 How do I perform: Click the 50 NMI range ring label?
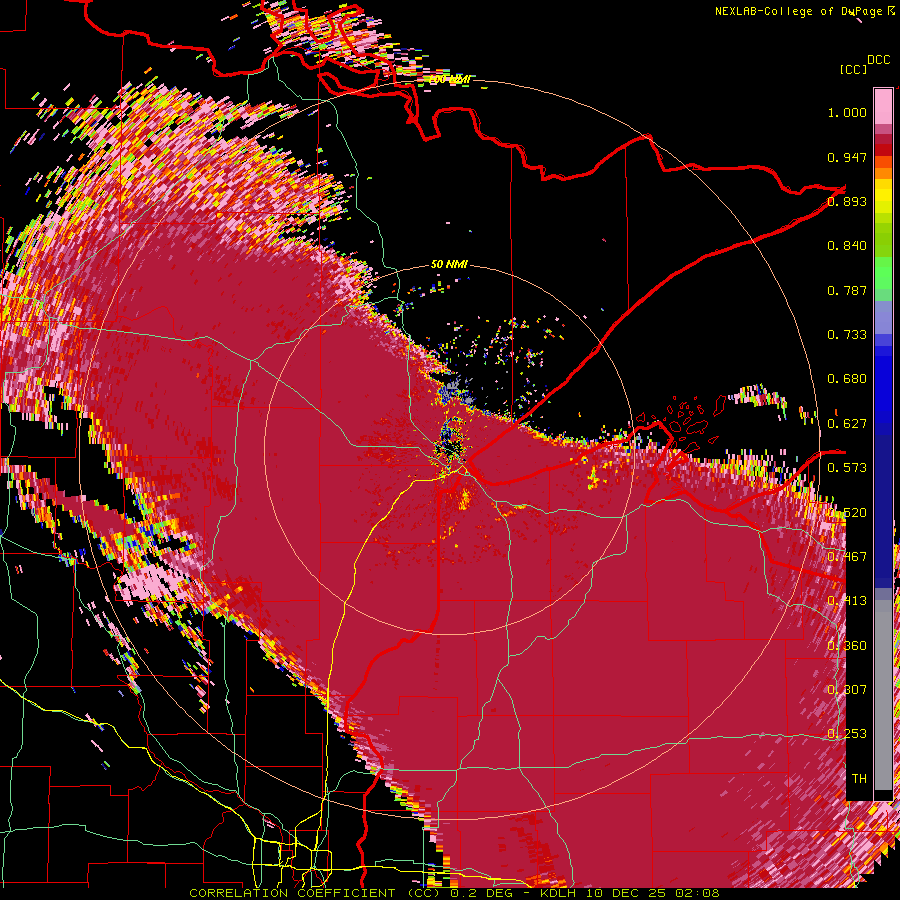point(449,265)
